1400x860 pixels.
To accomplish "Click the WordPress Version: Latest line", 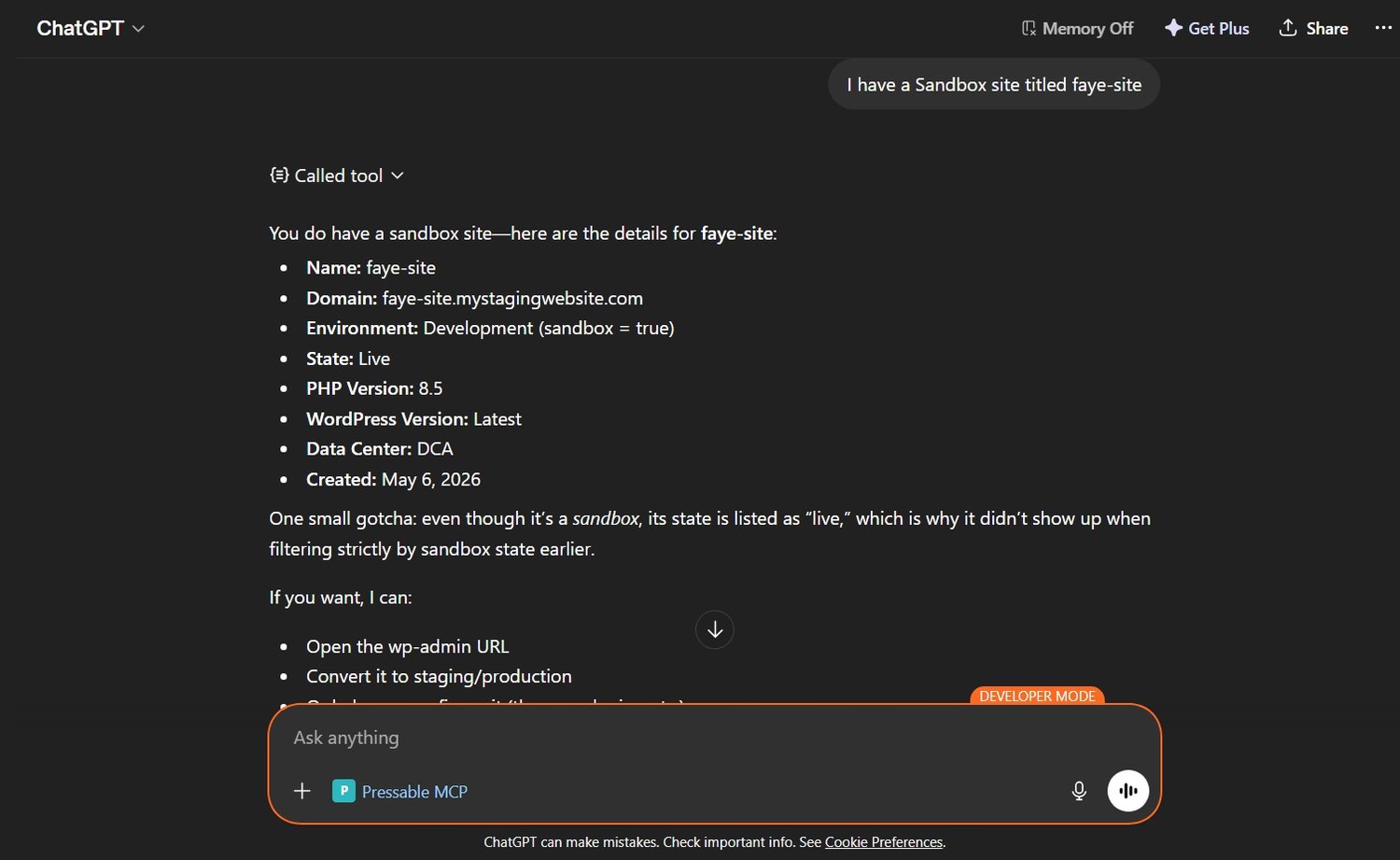I will tap(413, 419).
